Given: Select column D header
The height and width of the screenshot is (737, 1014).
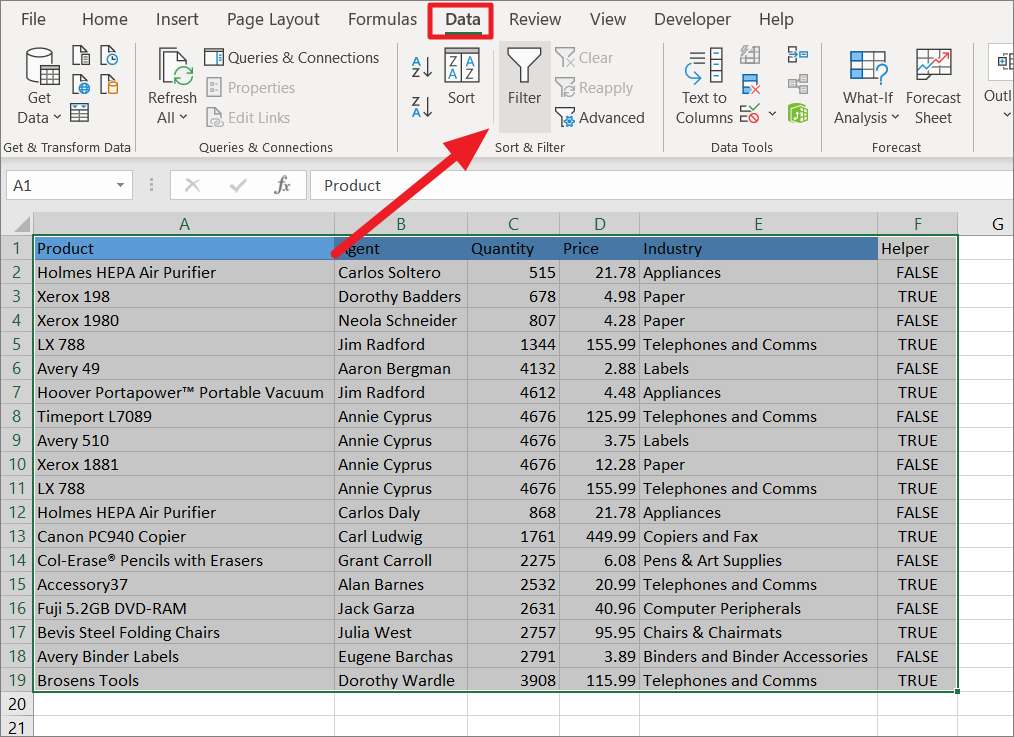Looking at the screenshot, I should click(599, 224).
